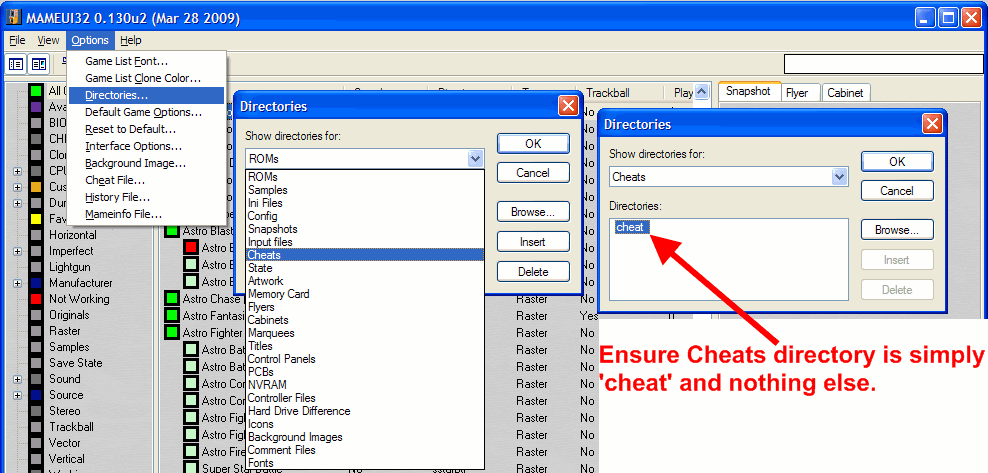Viewport: 988px width, 473px height.
Task: Open the Cheats directory type dropdown
Action: pyautogui.click(x=839, y=177)
